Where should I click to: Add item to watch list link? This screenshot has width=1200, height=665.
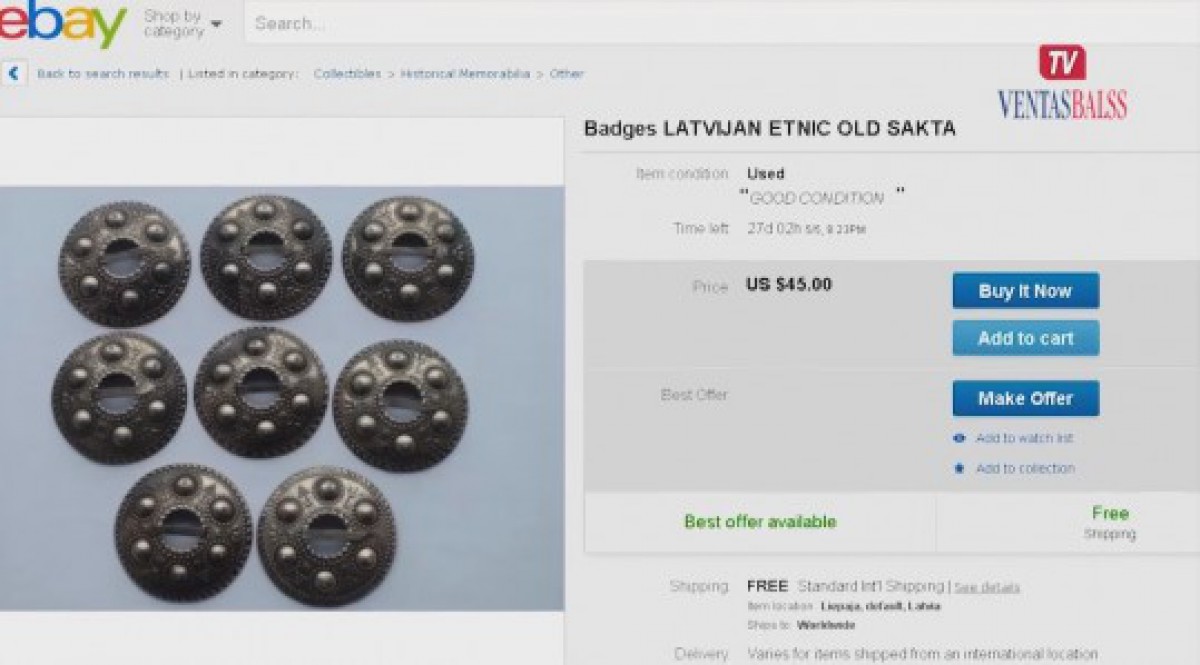pos(1024,438)
